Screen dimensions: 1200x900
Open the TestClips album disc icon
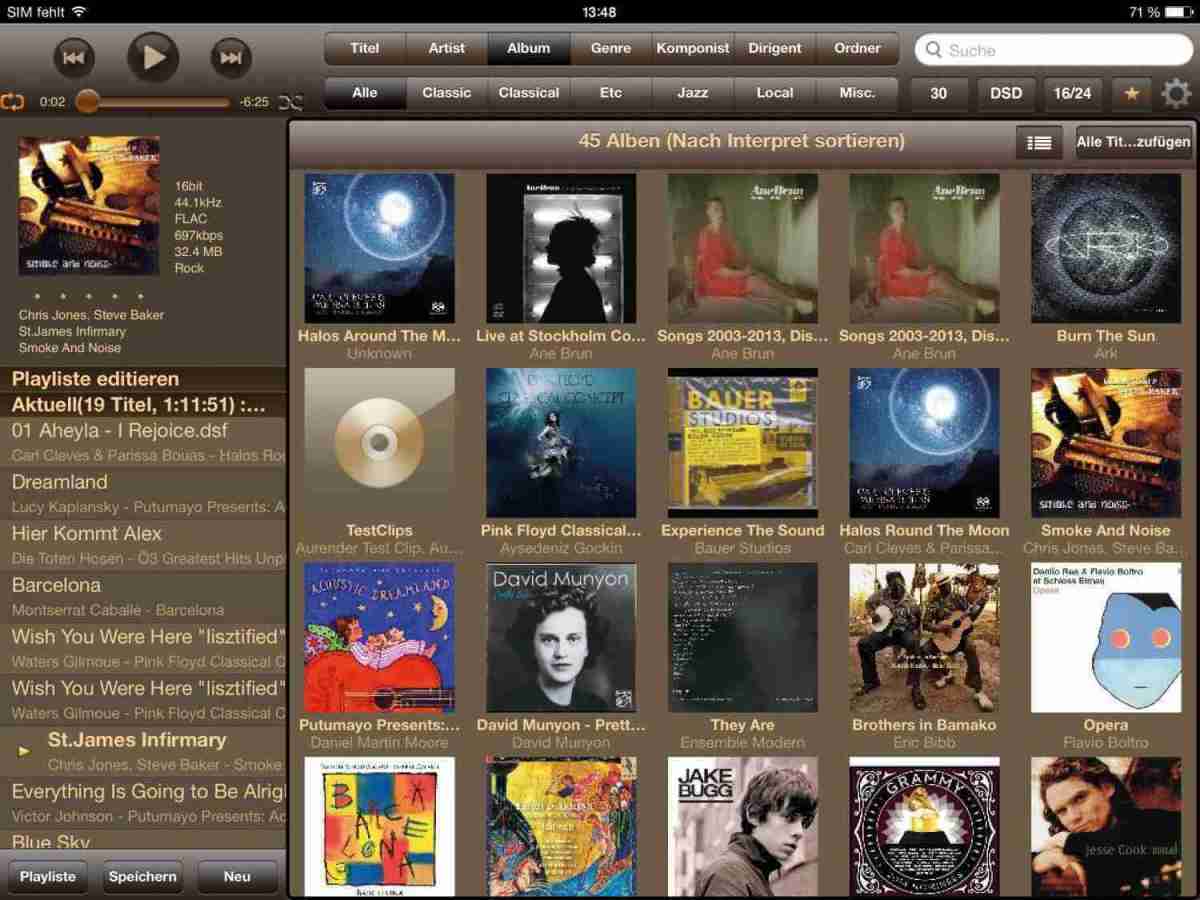379,442
